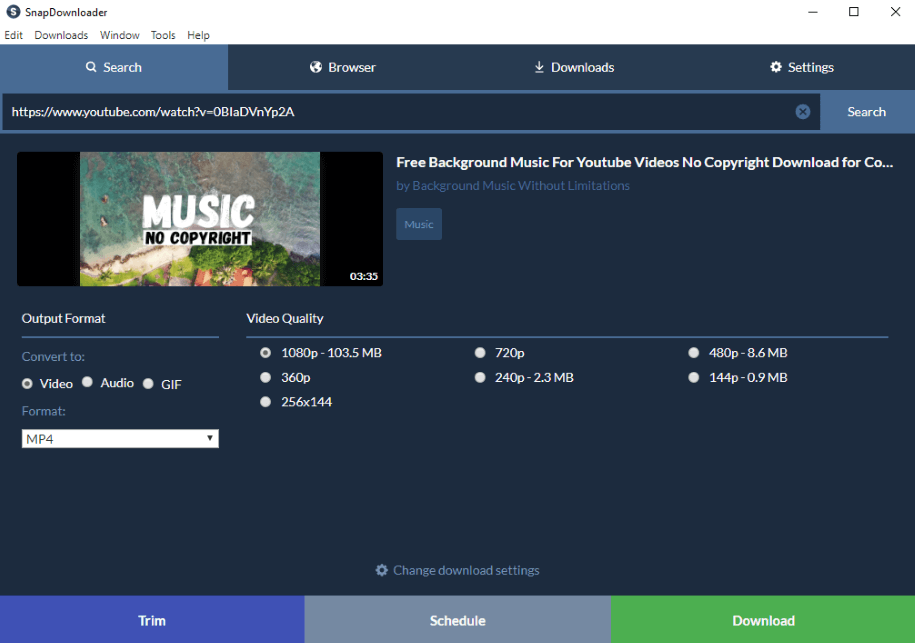Select GIF as the conversion type

click(x=148, y=383)
